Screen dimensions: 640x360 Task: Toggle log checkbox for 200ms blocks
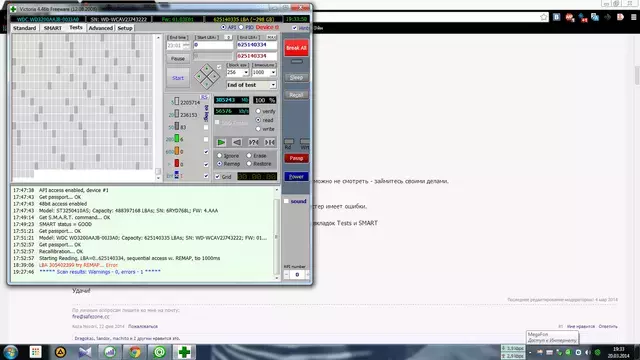206,140
